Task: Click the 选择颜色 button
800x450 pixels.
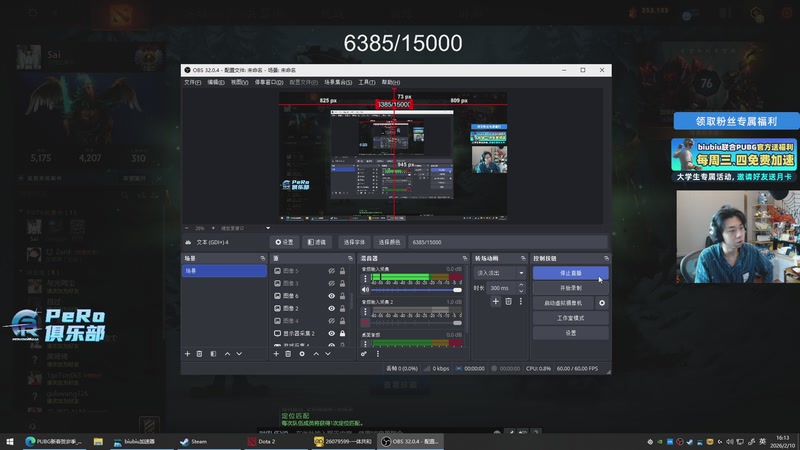Action: pos(389,242)
